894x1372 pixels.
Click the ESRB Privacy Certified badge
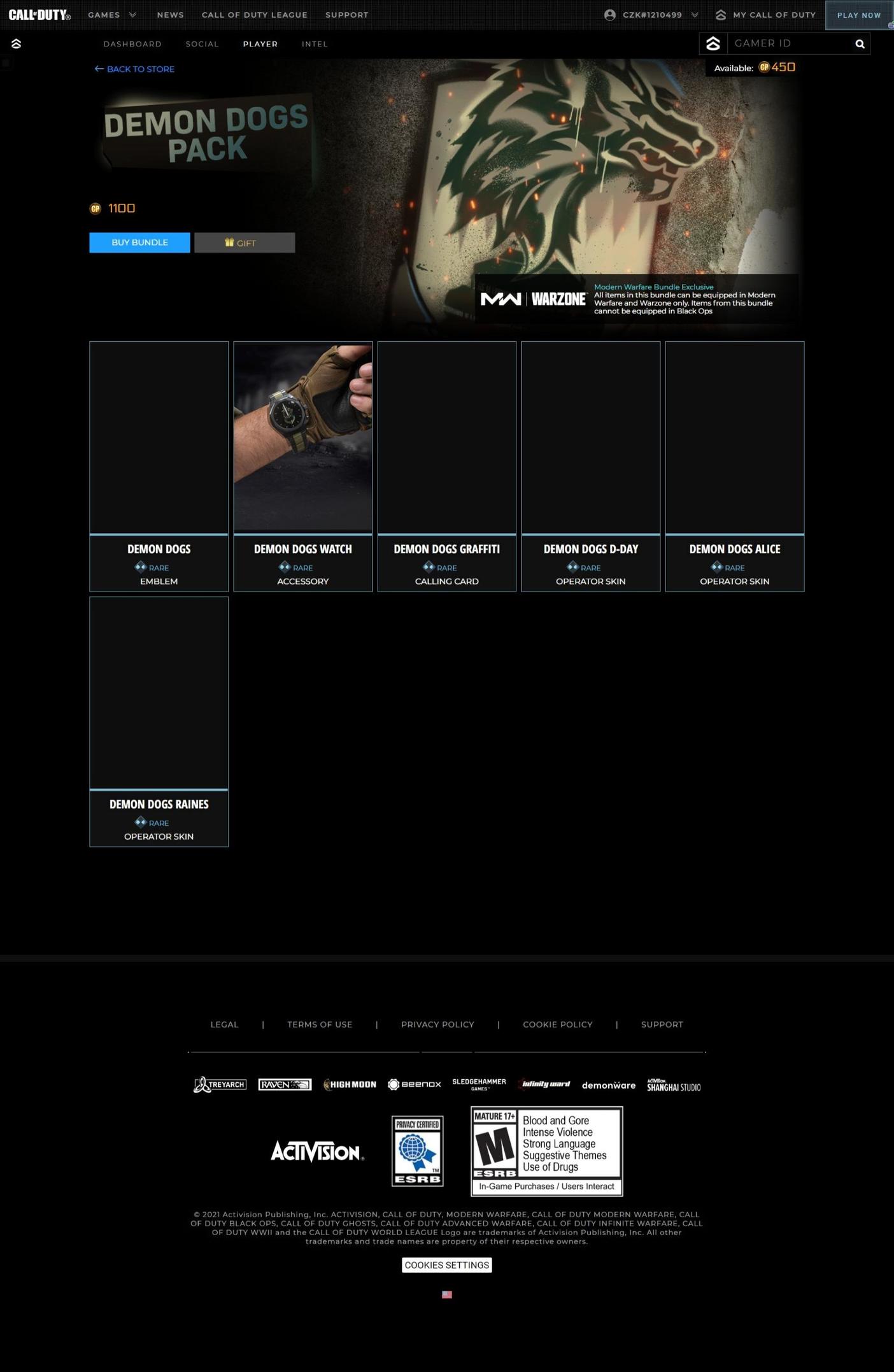pos(417,1150)
